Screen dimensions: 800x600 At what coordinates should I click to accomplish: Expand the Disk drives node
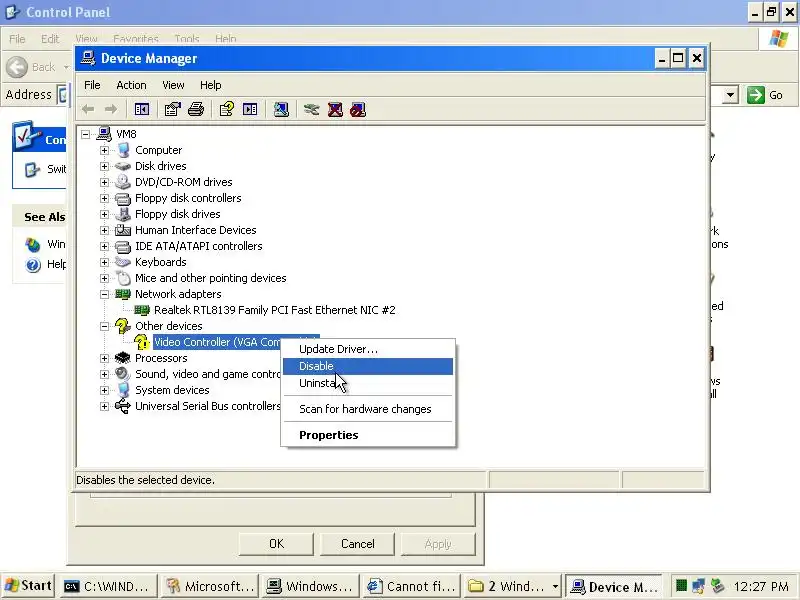point(104,166)
